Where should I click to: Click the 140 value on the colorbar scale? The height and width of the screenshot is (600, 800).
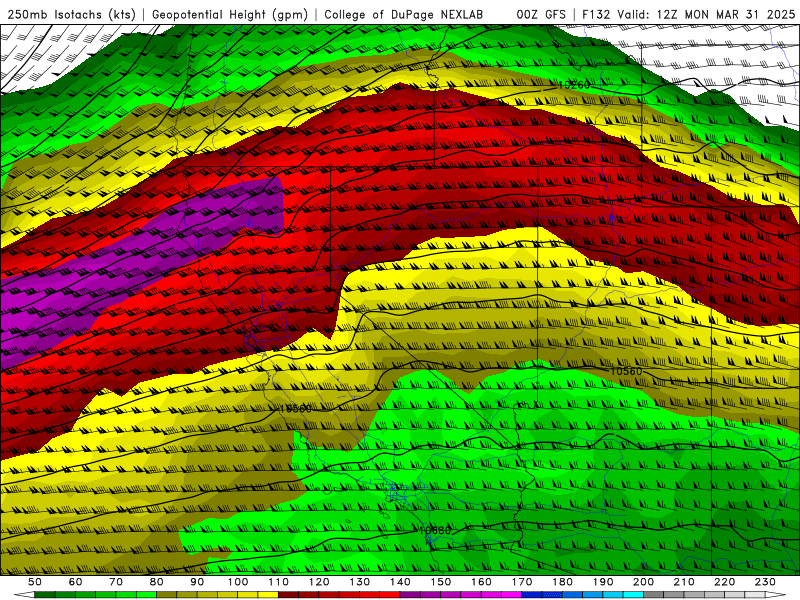point(400,582)
